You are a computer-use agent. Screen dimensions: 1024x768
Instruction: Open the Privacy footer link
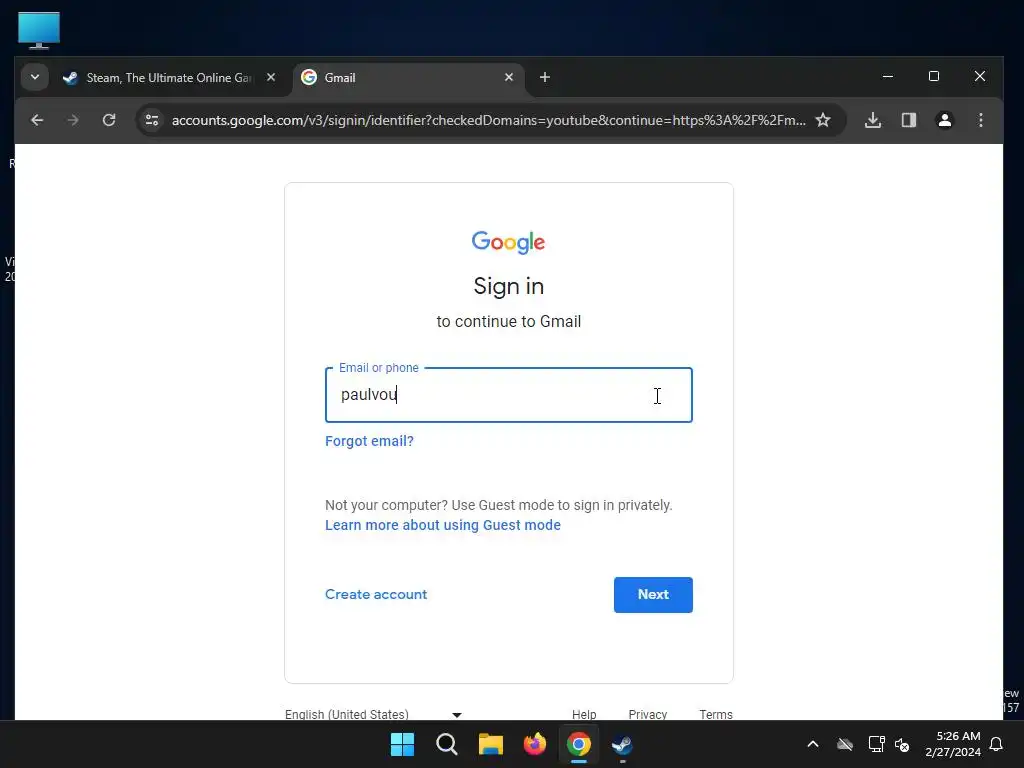click(647, 714)
